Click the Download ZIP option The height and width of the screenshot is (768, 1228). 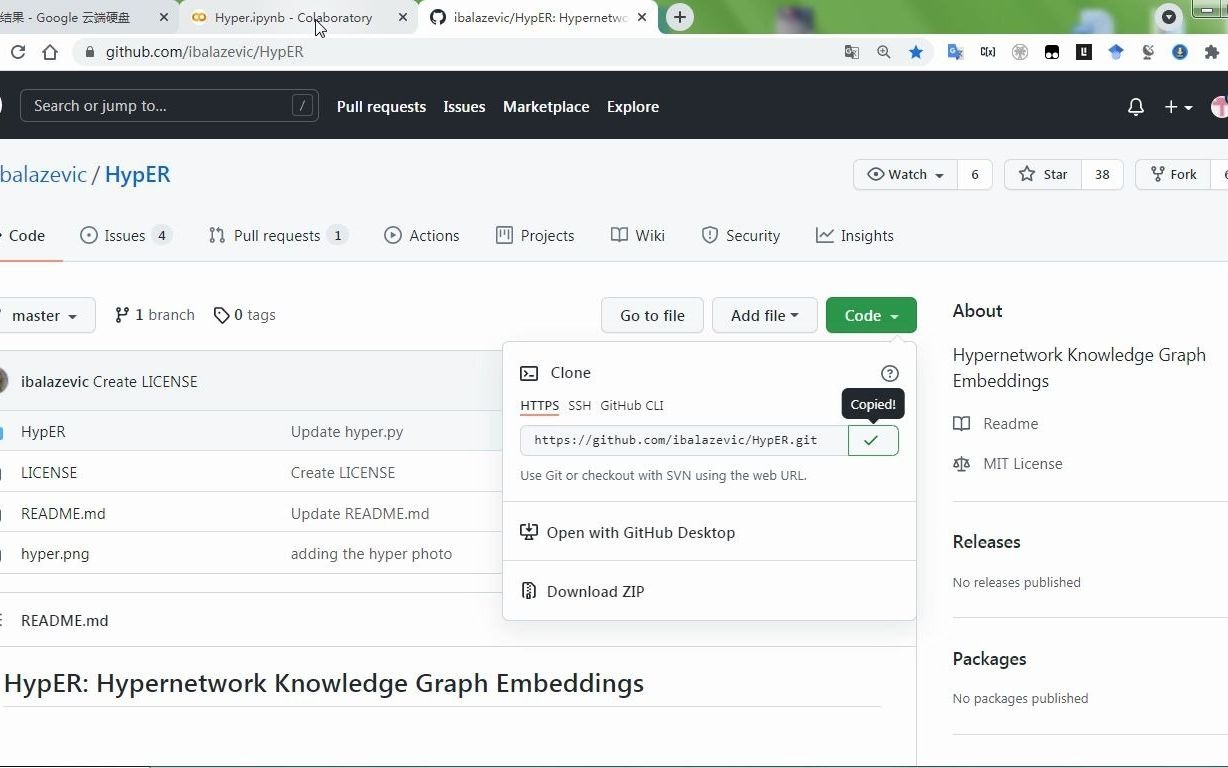(595, 591)
